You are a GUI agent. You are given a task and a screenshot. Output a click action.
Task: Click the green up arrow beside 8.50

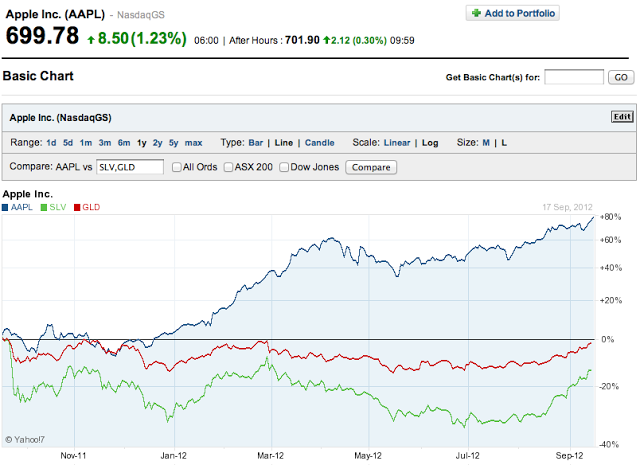coord(91,40)
